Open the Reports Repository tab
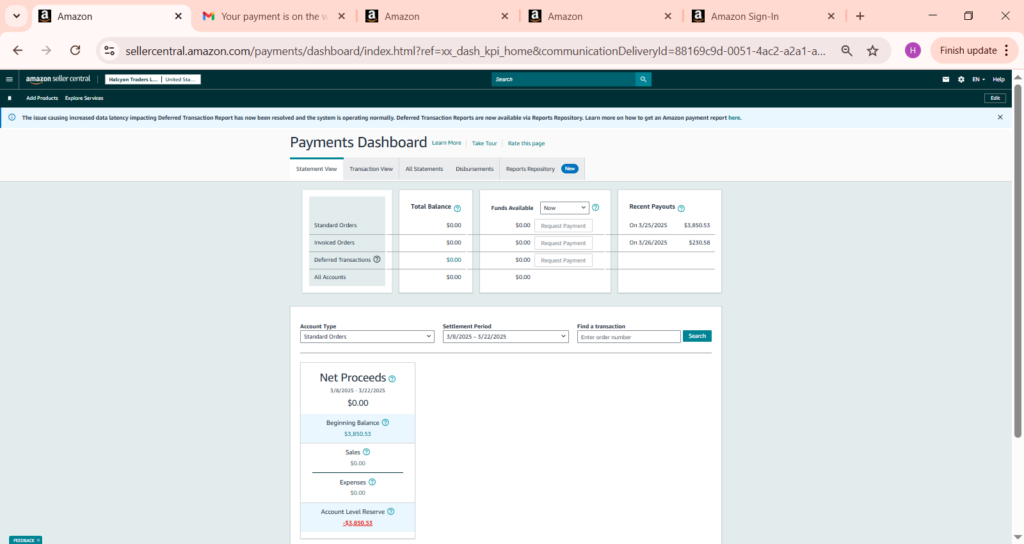1024x544 pixels. point(530,169)
